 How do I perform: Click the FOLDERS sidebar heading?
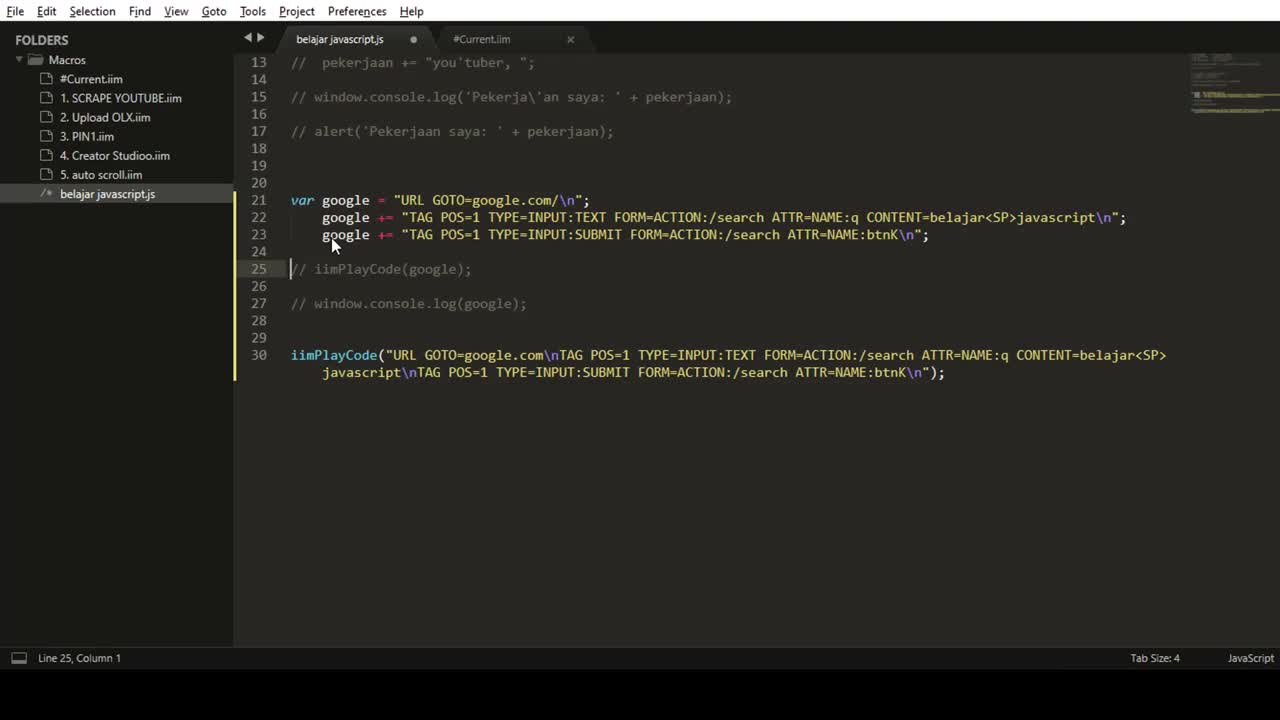click(x=42, y=40)
